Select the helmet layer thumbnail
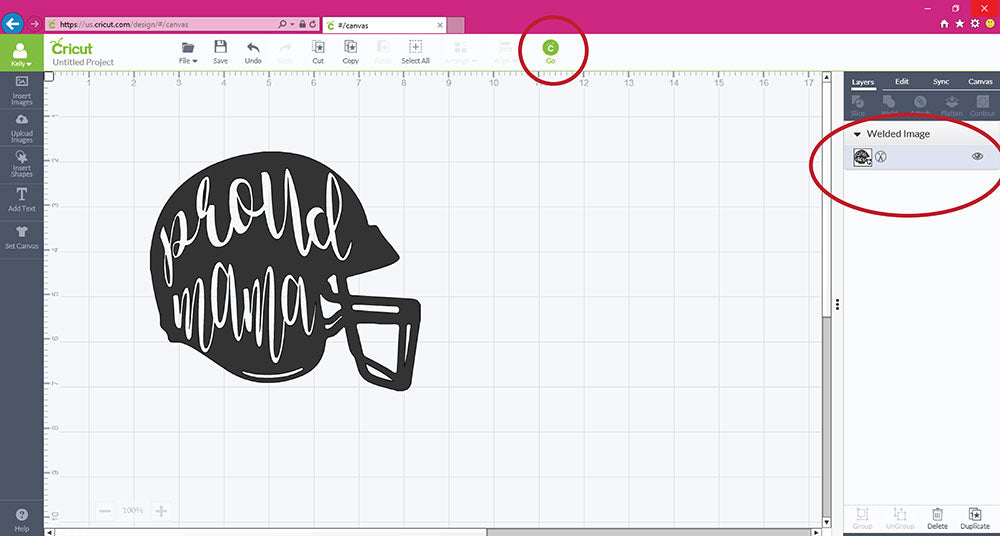The height and width of the screenshot is (536, 1000). pos(862,157)
